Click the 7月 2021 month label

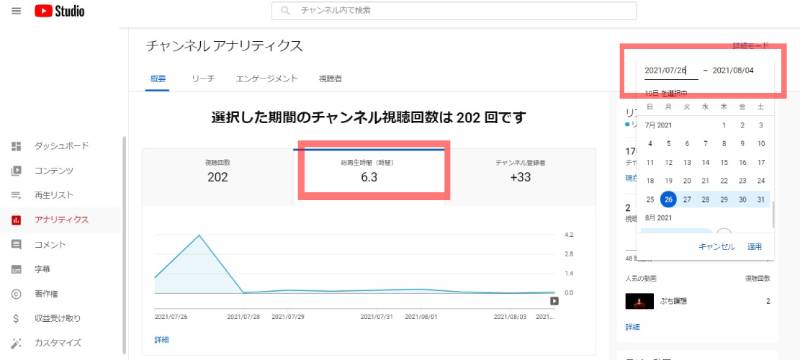click(659, 125)
